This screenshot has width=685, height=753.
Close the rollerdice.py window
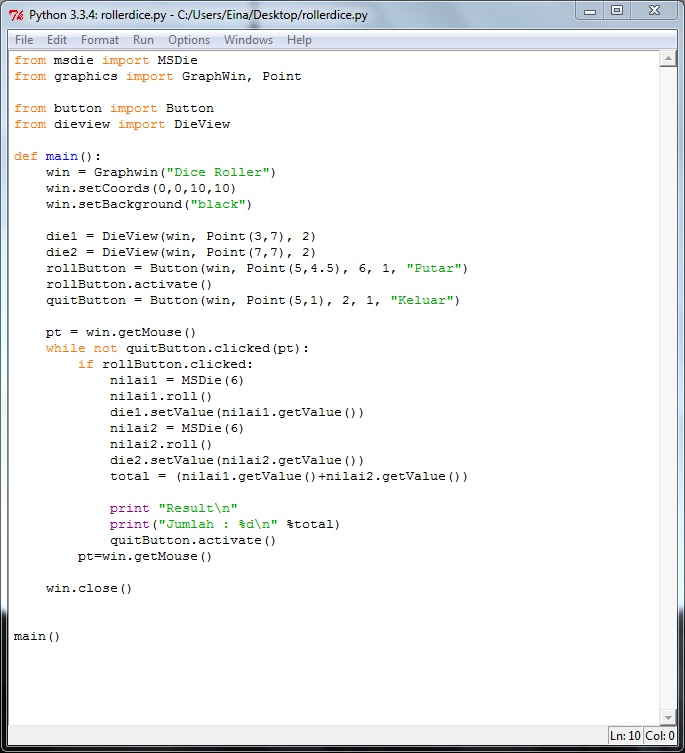(x=653, y=11)
